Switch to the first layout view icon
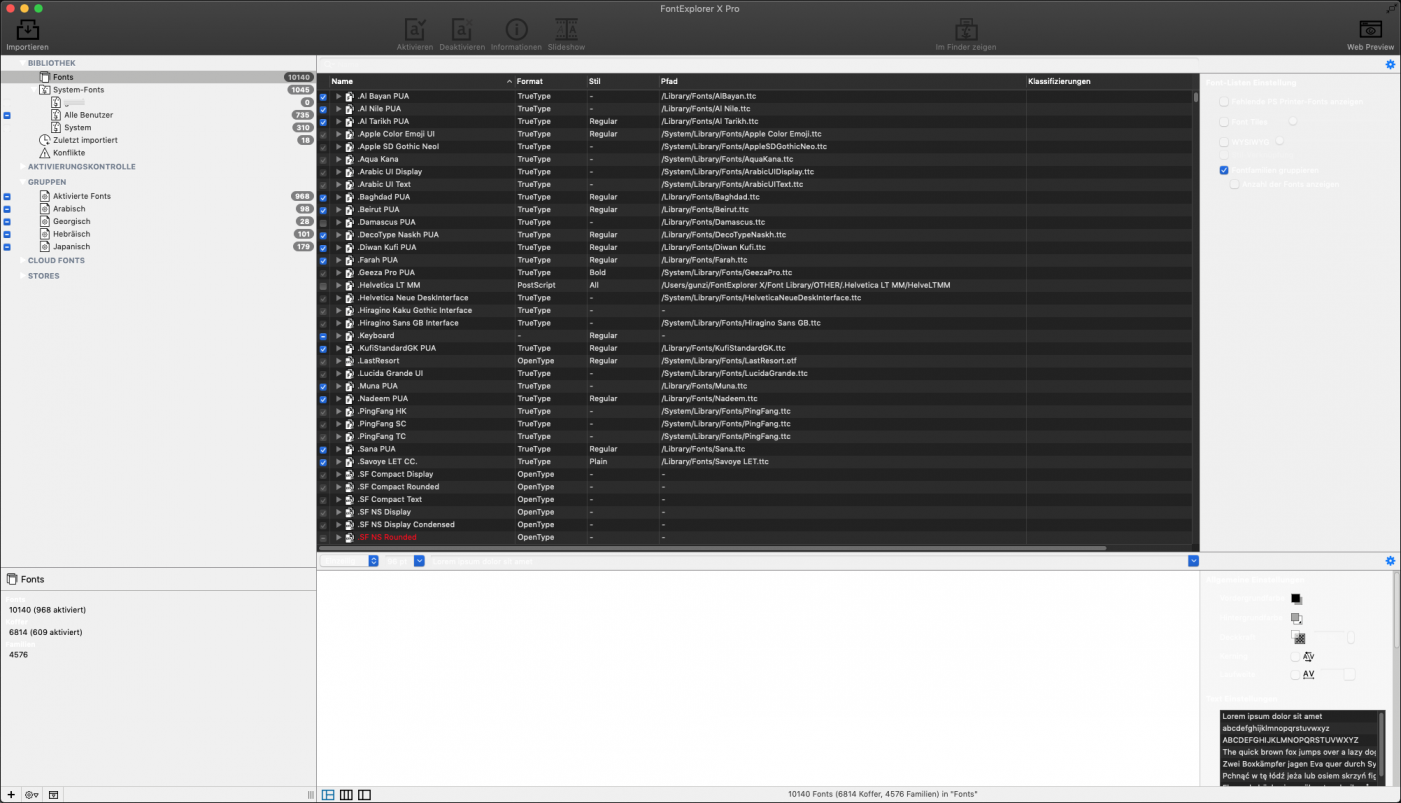1401x803 pixels. pos(328,795)
